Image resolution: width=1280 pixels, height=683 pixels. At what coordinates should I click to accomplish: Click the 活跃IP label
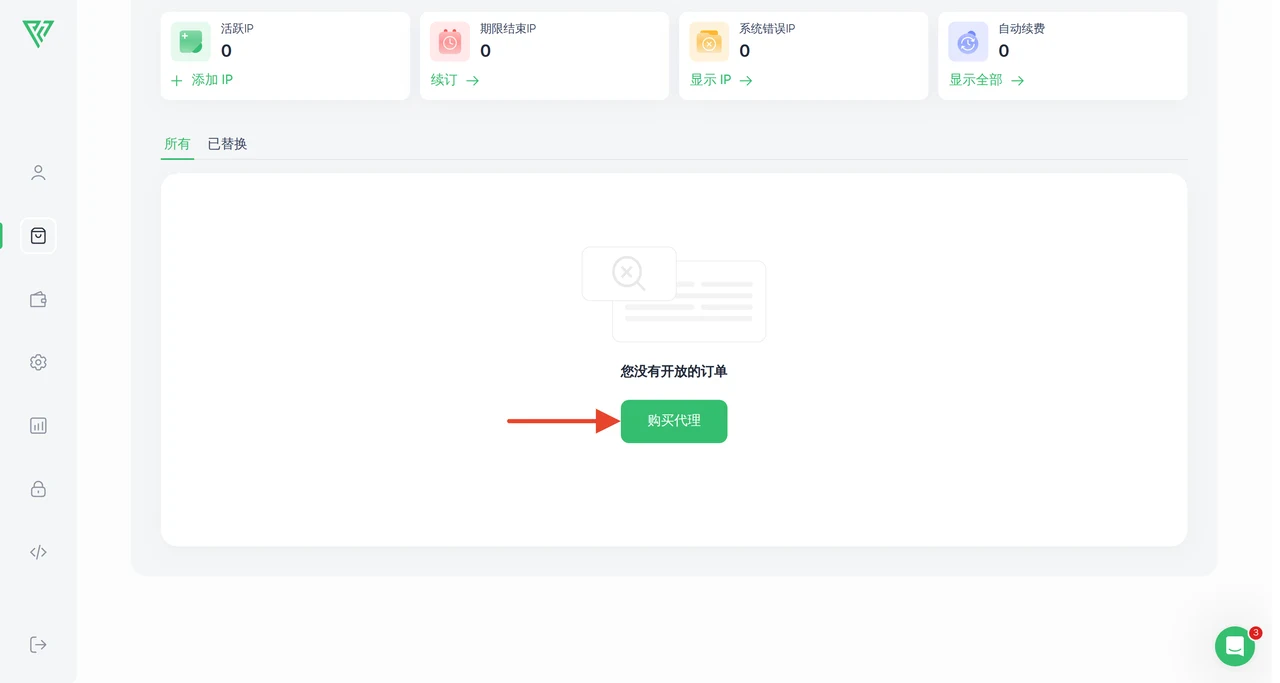pyautogui.click(x=237, y=28)
